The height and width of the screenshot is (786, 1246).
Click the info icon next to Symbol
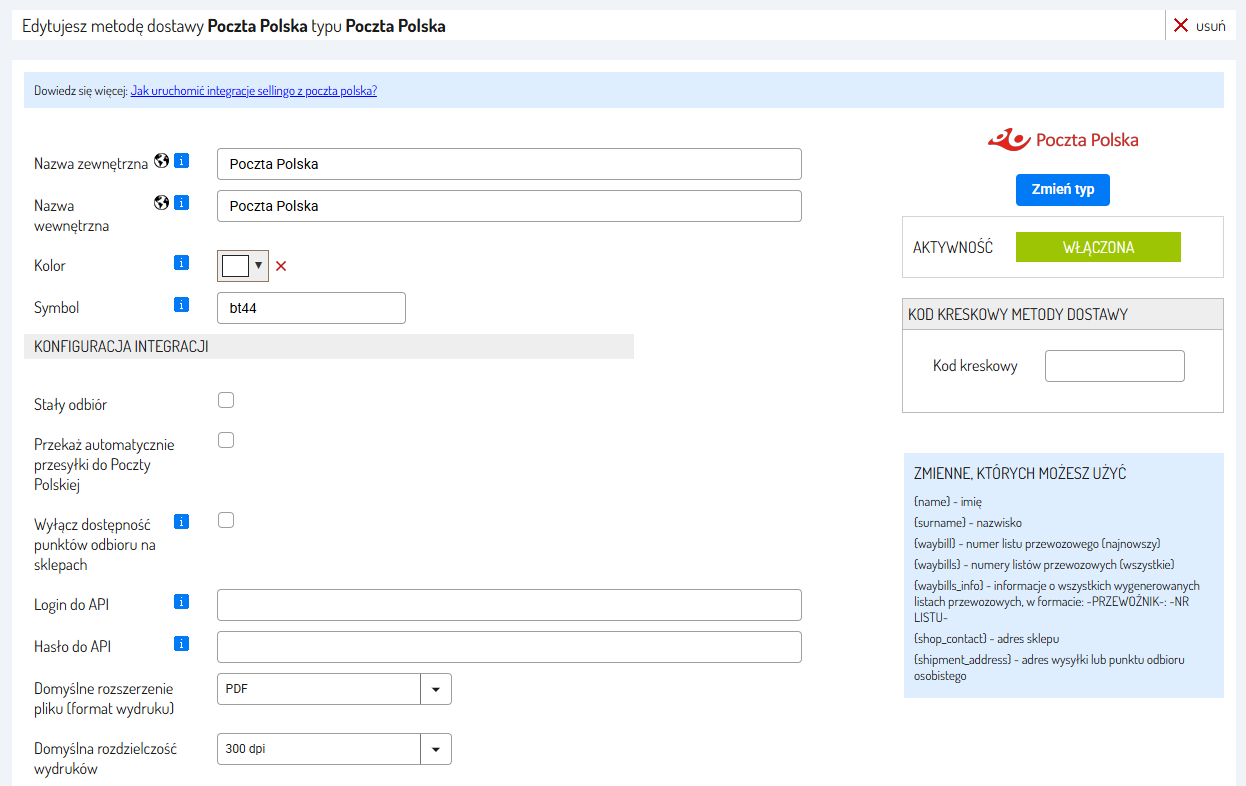point(181,305)
